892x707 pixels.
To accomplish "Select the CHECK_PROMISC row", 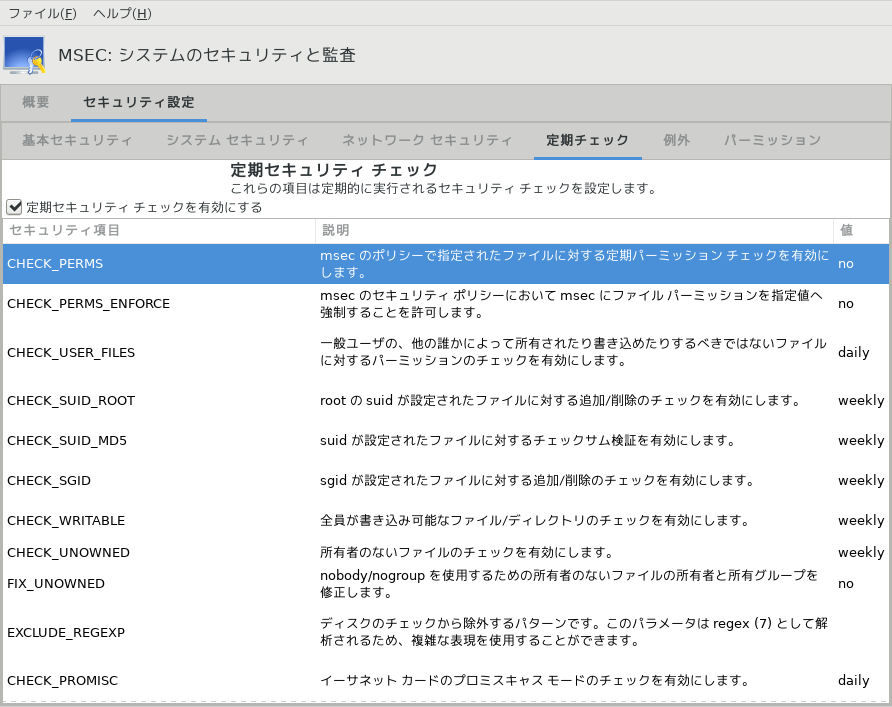I will tap(445, 680).
